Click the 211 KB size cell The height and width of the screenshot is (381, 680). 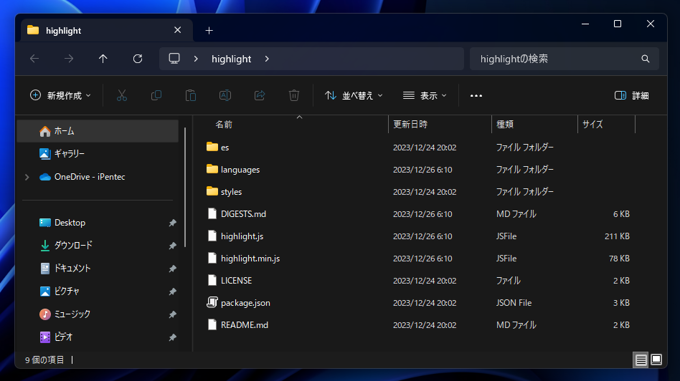pos(617,236)
